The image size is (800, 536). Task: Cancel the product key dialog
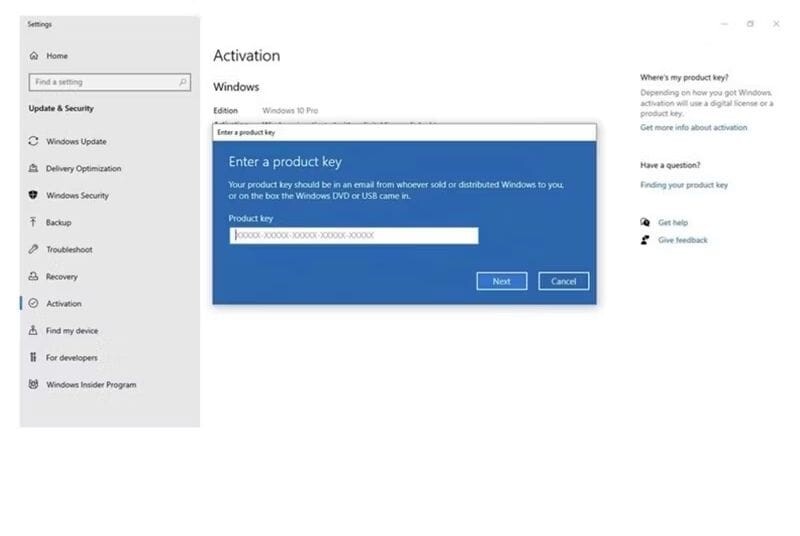pos(563,281)
